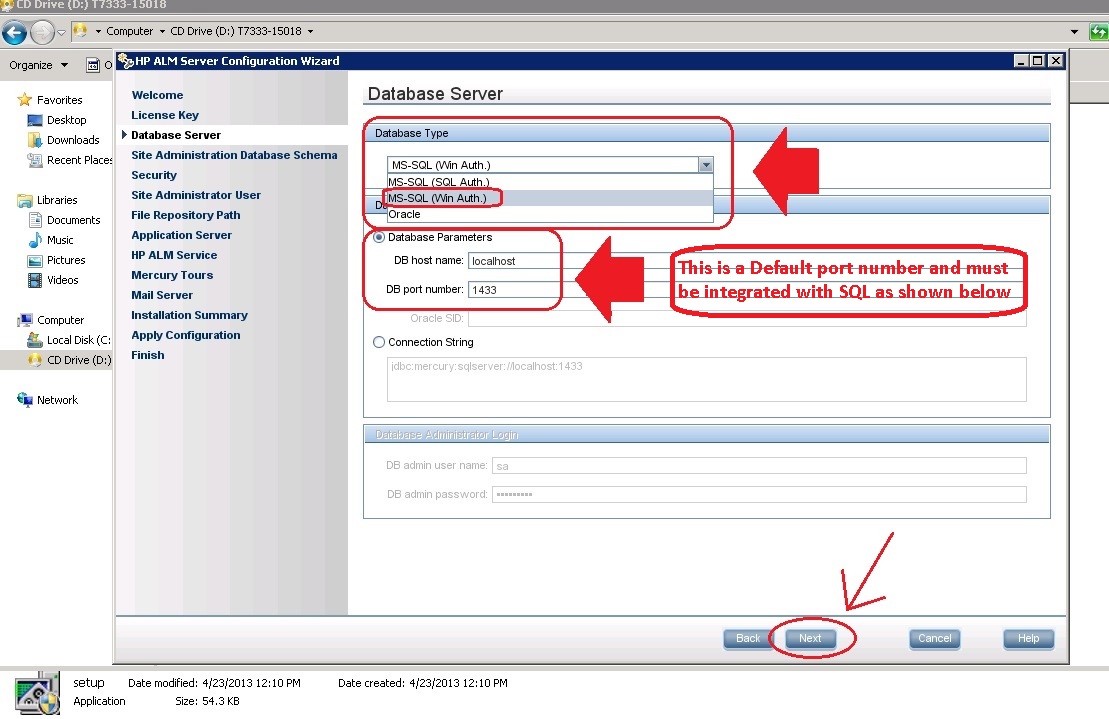Open the Organize dropdown menu
Image resolution: width=1109 pixels, height=719 pixels.
(x=39, y=65)
